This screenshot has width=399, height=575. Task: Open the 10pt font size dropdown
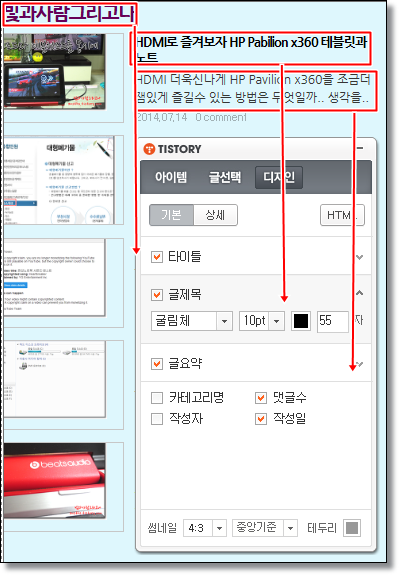coord(262,321)
